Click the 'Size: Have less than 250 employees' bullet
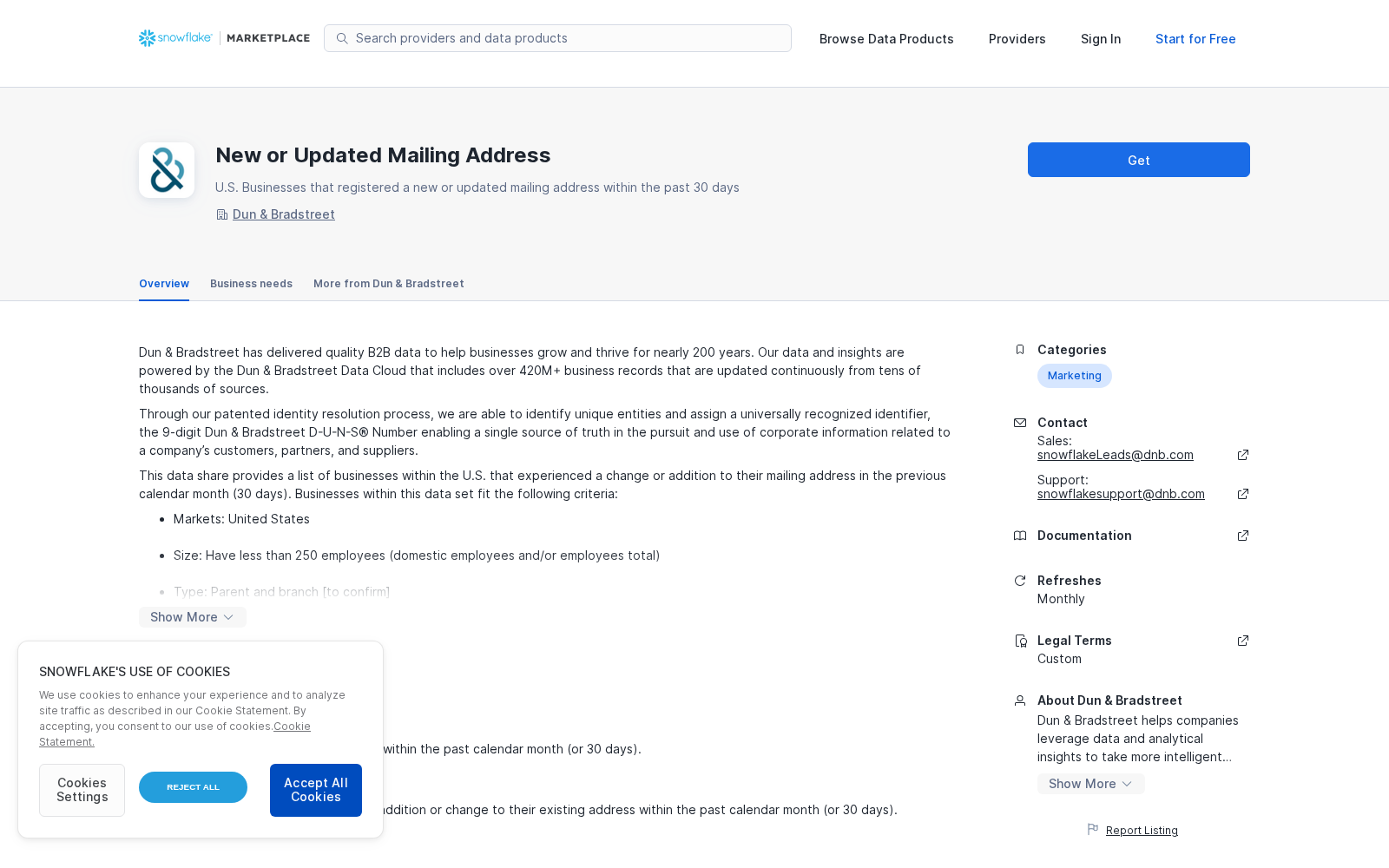This screenshot has height=868, width=1389. [417, 556]
